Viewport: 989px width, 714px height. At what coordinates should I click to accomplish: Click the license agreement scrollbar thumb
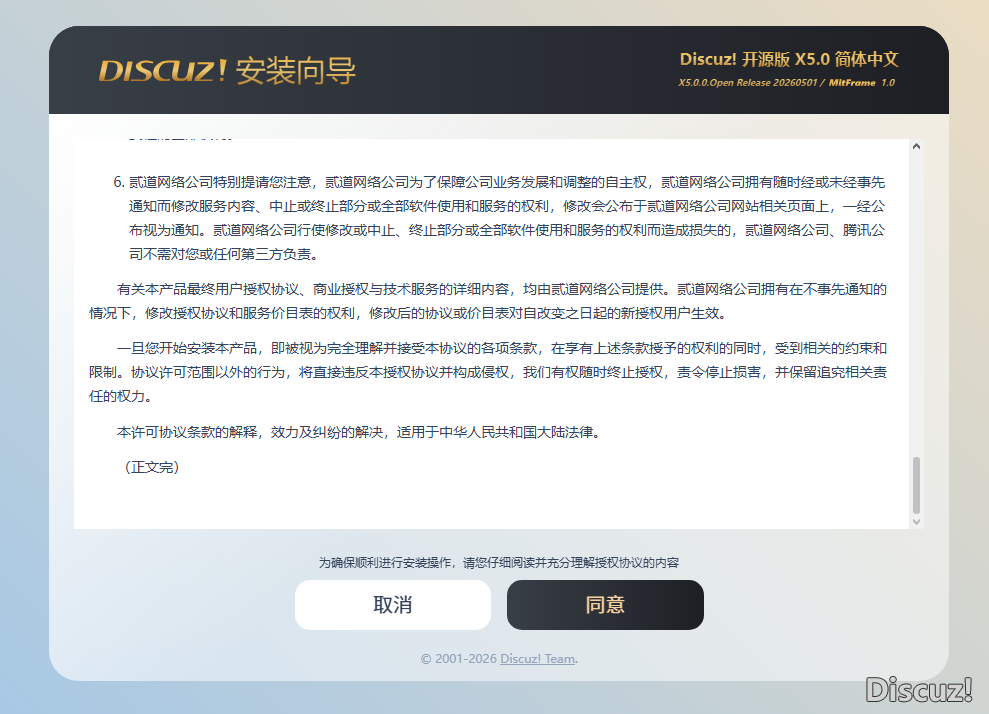[x=916, y=485]
